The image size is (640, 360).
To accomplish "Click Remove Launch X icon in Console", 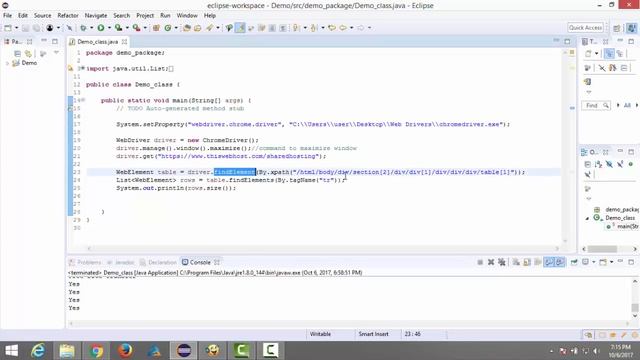I will tap(491, 262).
